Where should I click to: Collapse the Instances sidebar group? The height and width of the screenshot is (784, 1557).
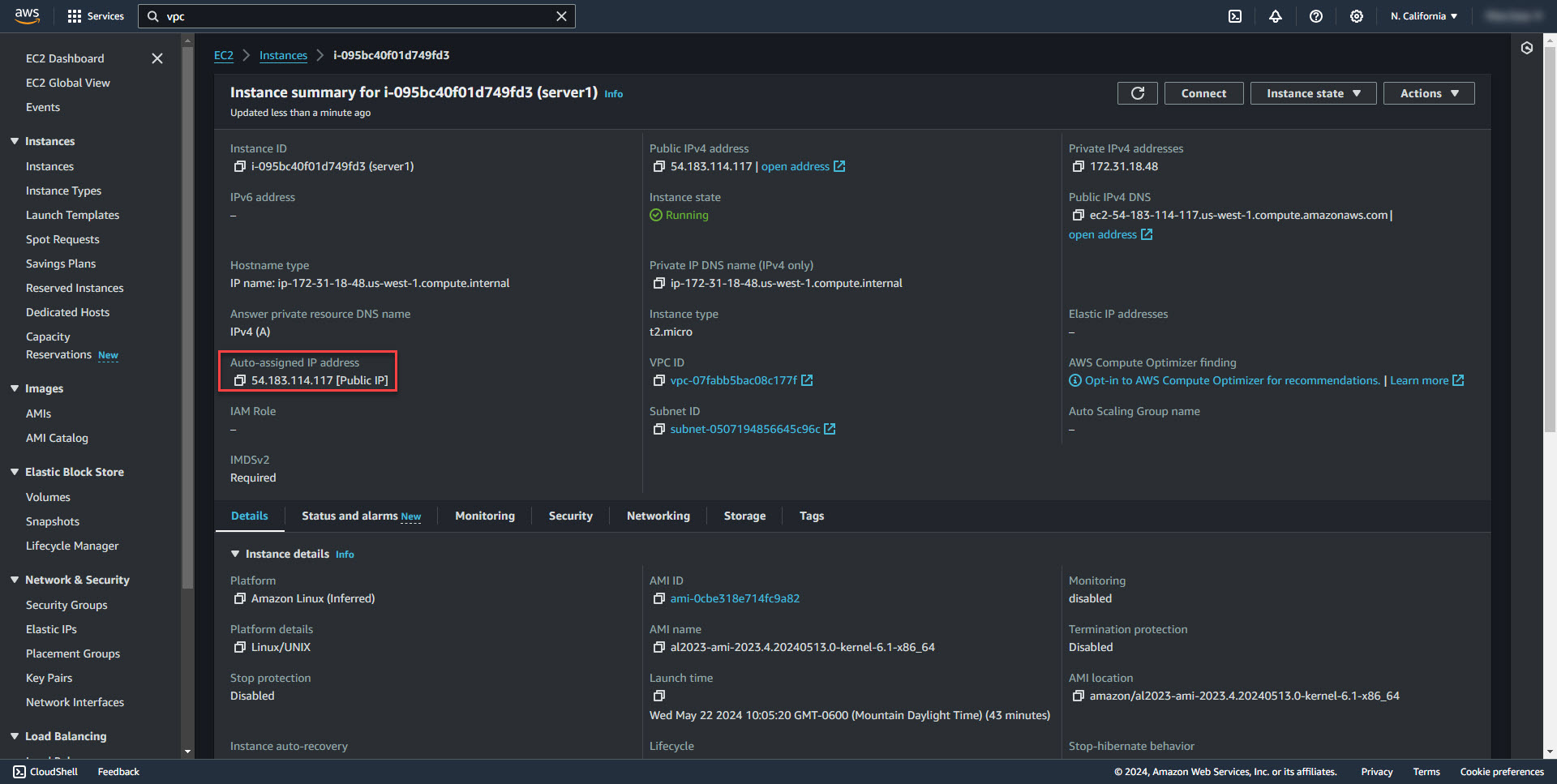coord(15,141)
